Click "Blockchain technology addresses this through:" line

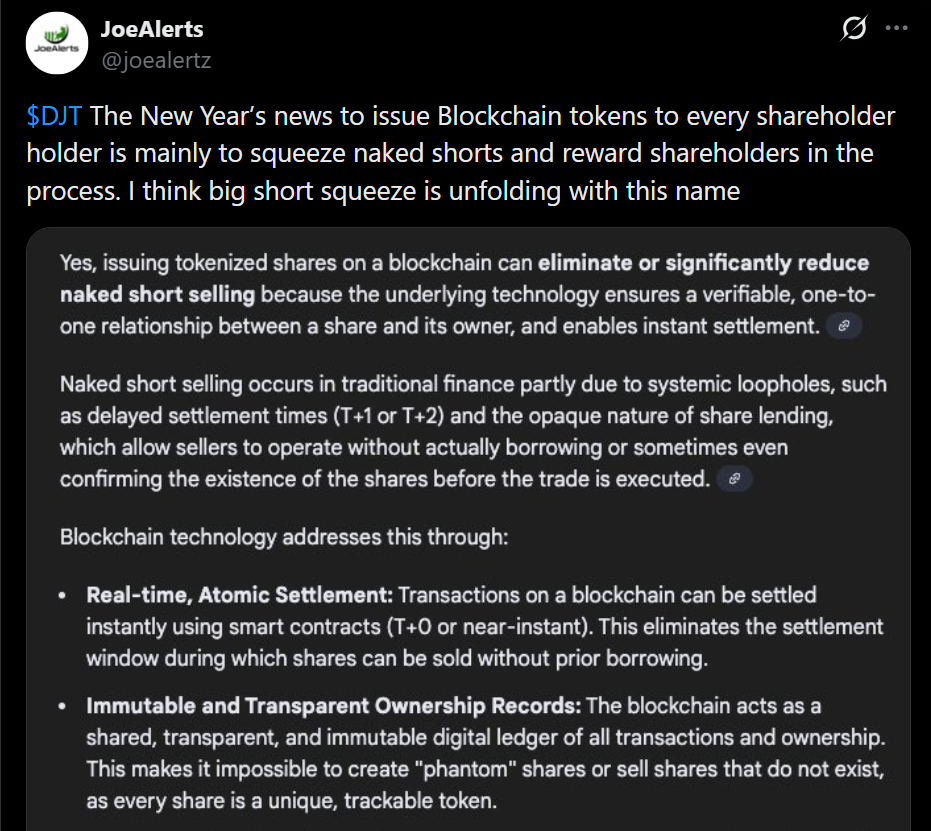(284, 536)
